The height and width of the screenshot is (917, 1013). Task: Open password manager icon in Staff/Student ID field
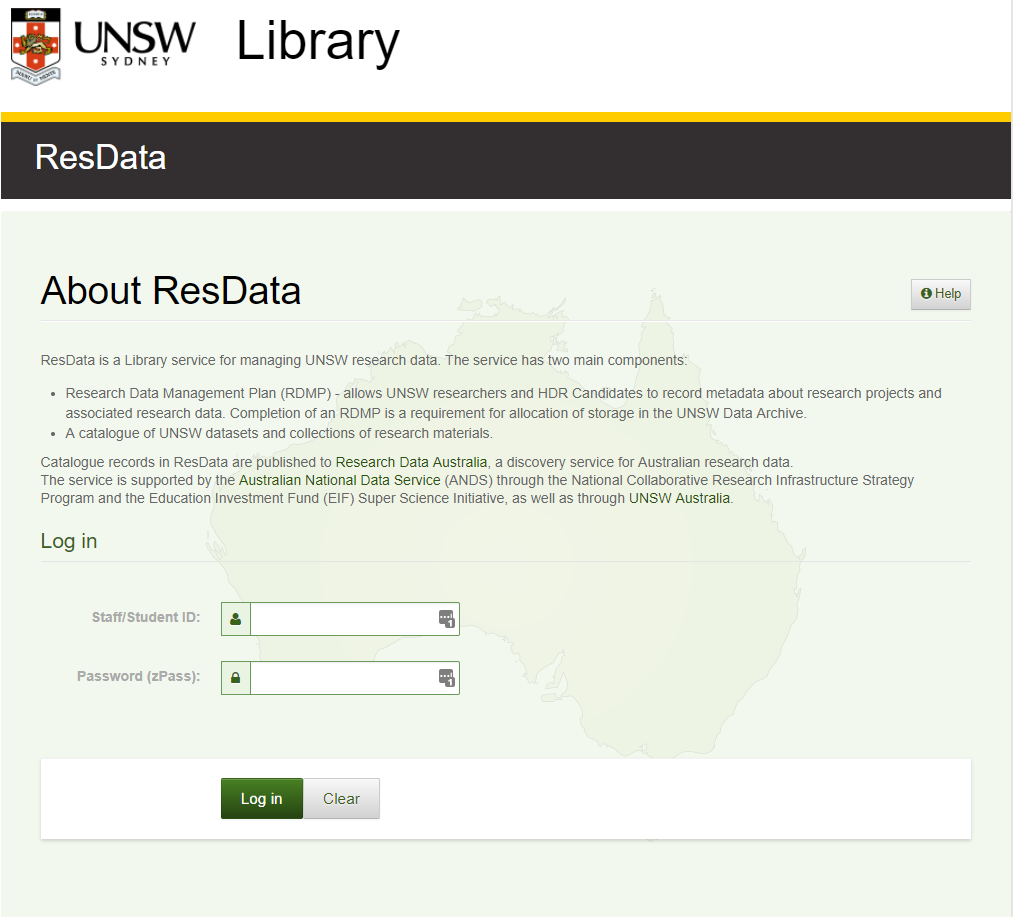click(446, 619)
